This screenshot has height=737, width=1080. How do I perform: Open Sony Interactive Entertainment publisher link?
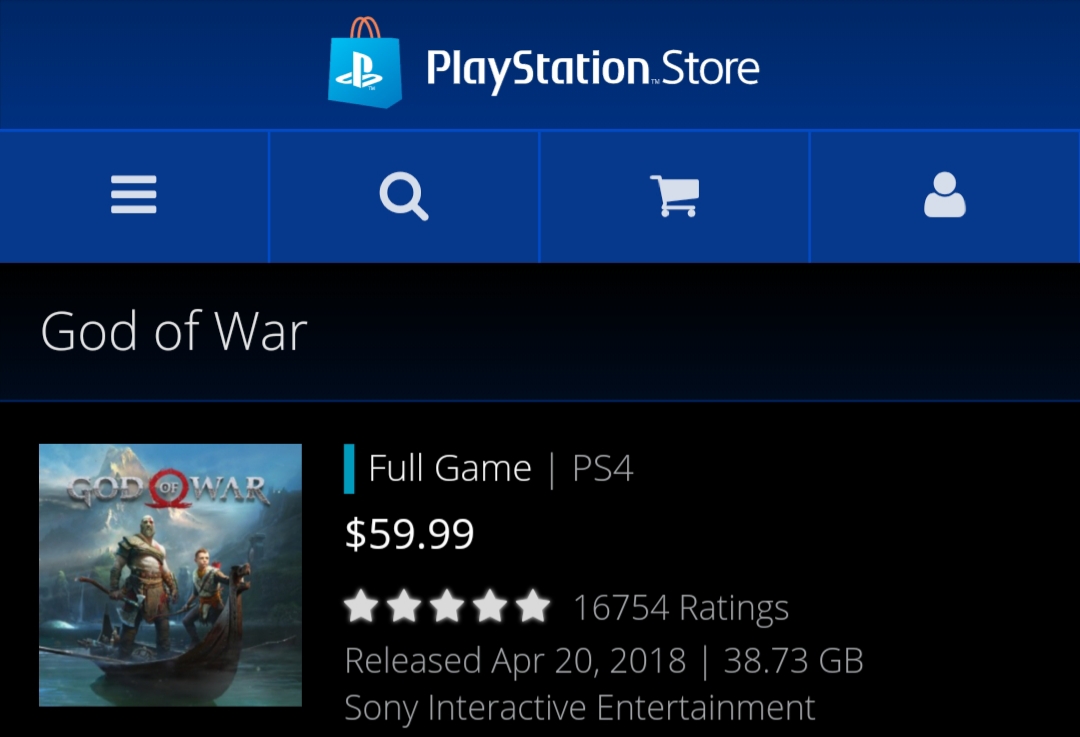579,708
